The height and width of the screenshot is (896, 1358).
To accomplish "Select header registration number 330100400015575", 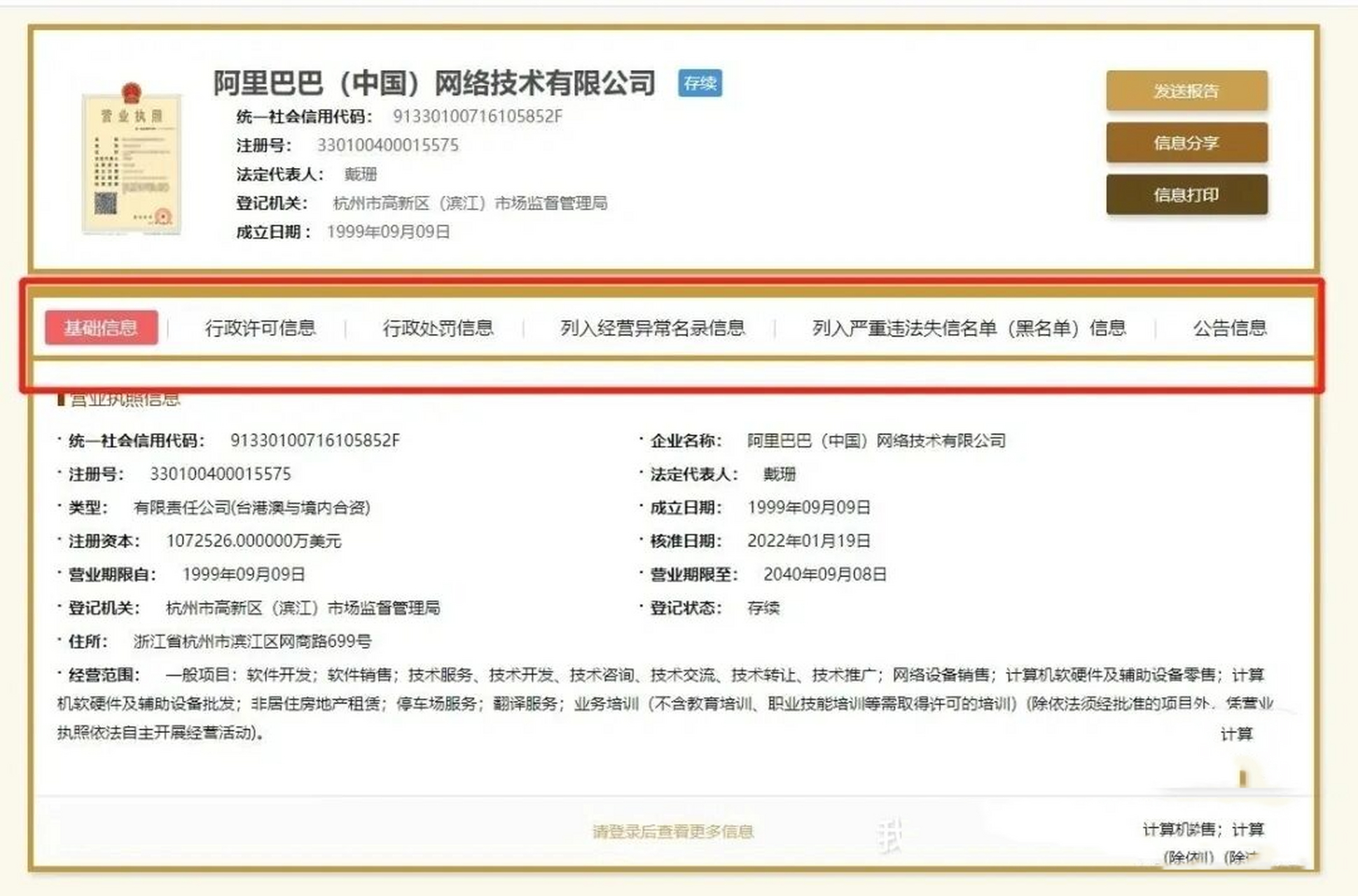I will [x=388, y=146].
